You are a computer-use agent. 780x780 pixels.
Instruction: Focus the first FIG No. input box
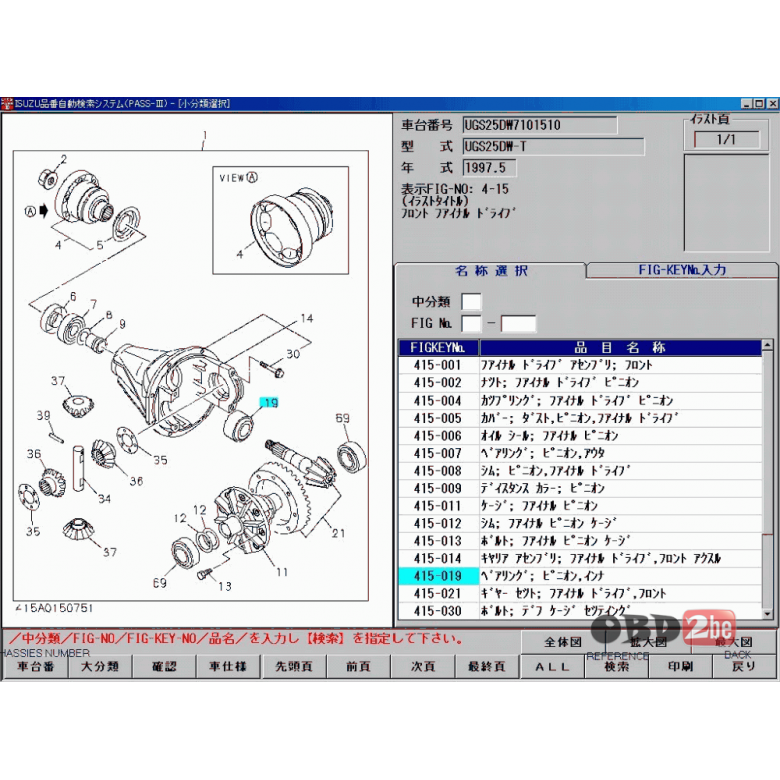(x=471, y=323)
